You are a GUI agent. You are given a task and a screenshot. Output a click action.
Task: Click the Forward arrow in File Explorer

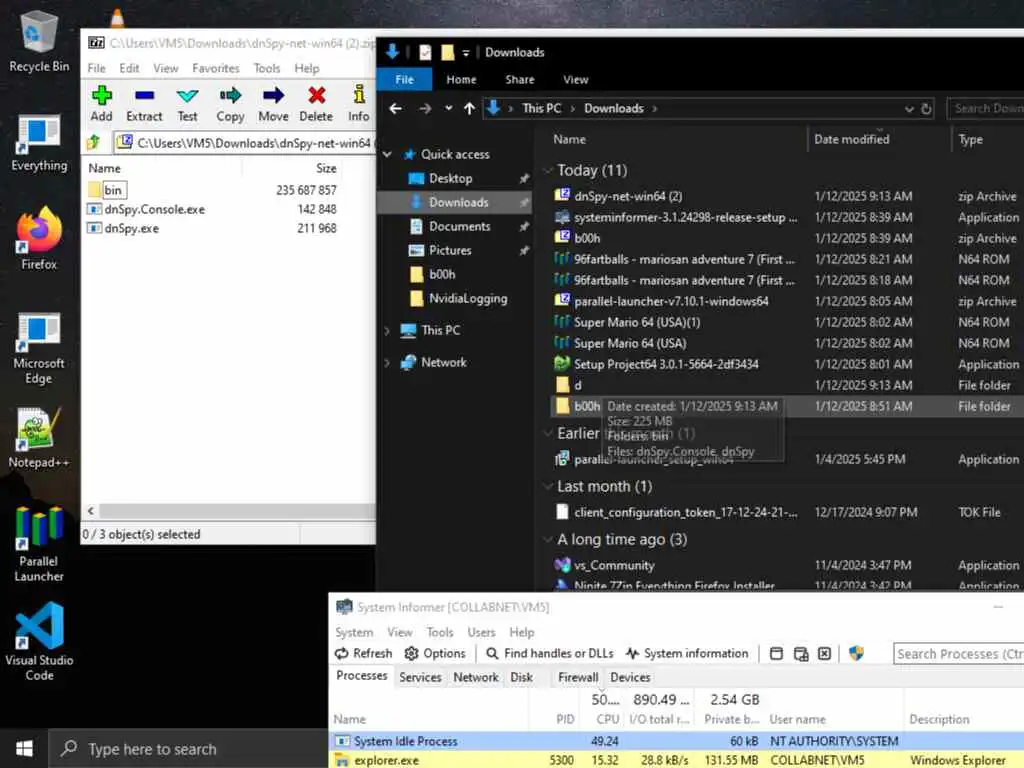tap(424, 108)
